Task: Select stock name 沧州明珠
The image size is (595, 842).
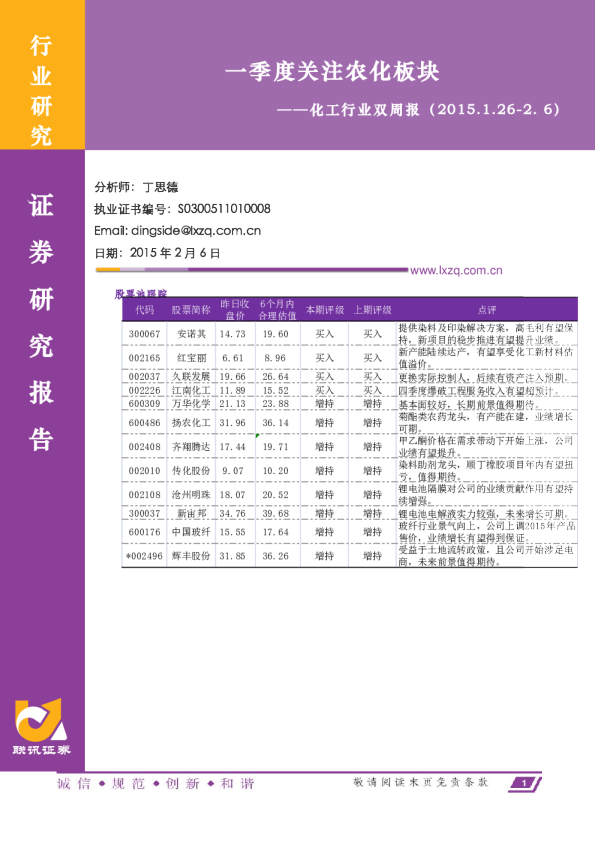Action: coord(191,495)
